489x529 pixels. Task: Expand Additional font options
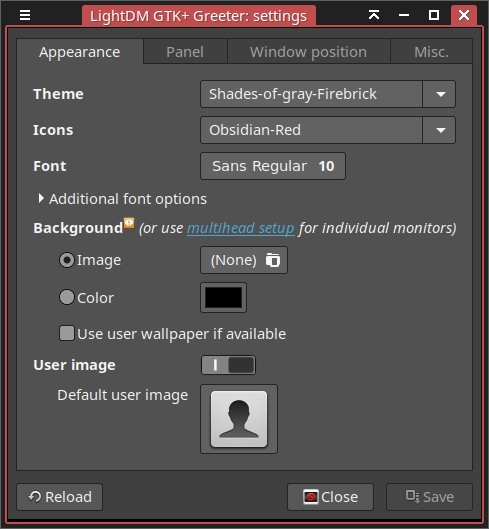coord(123,199)
